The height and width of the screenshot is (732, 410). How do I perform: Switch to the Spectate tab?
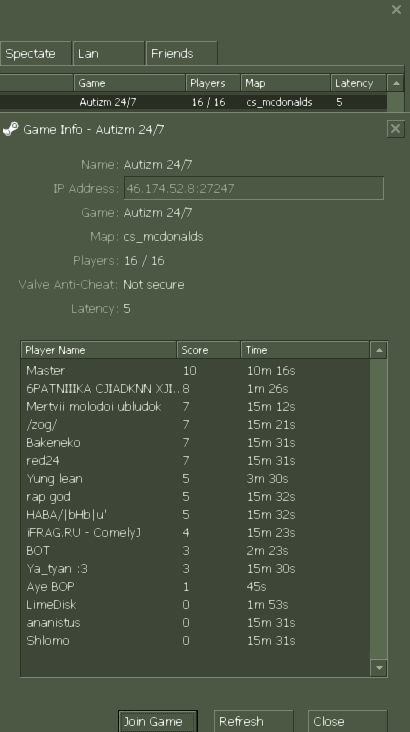coord(35,53)
